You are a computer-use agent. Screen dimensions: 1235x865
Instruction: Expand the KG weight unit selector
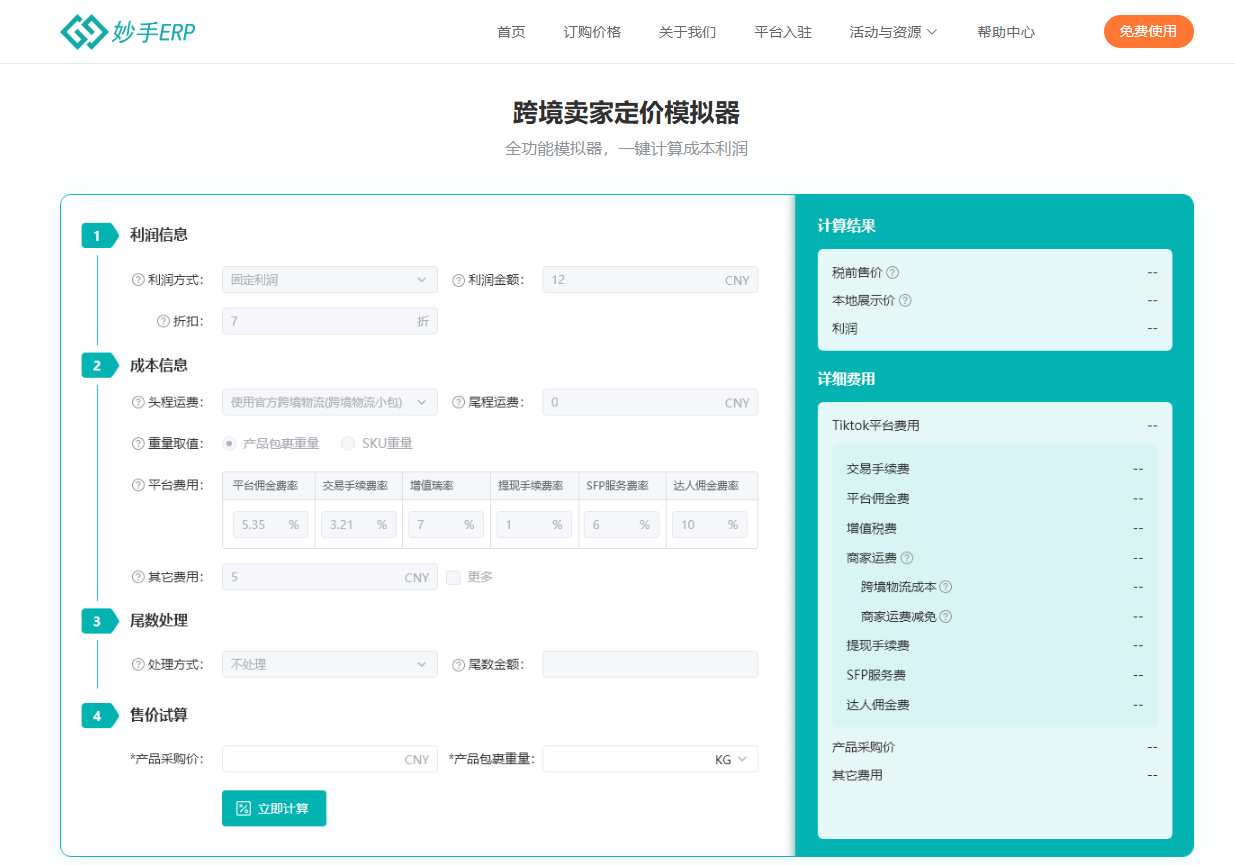pos(732,759)
